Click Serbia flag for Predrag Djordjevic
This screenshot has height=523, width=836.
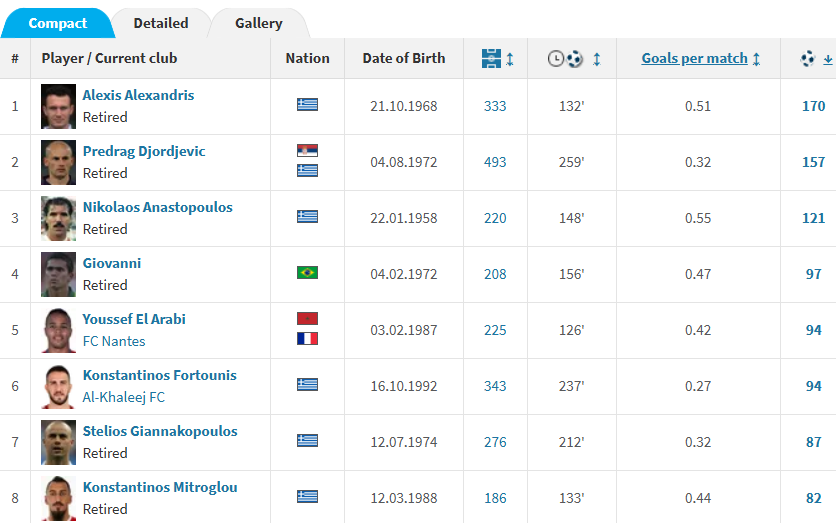[x=307, y=151]
